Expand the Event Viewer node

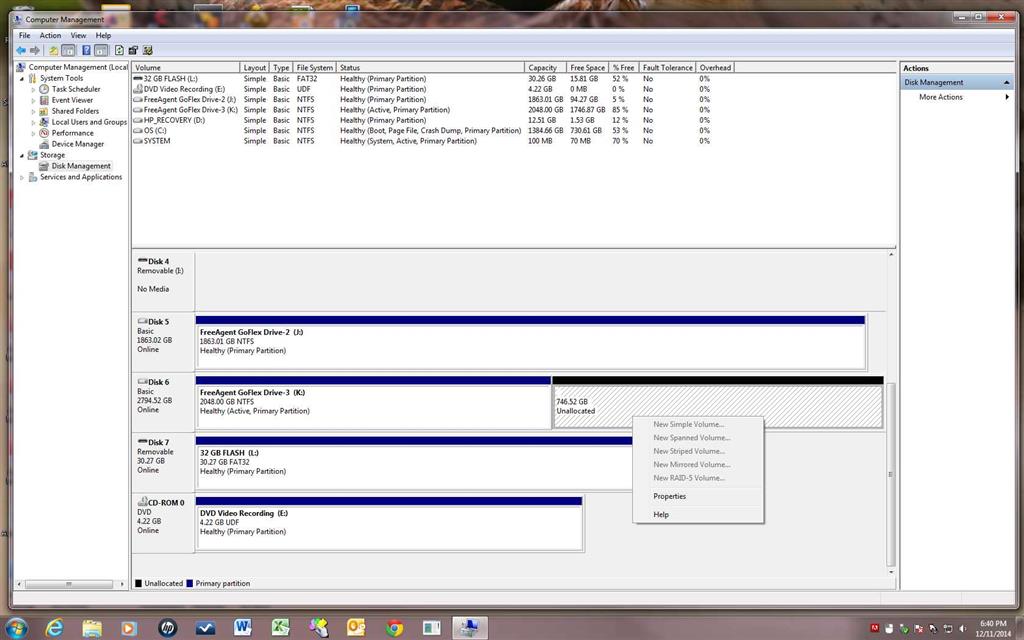33,101
